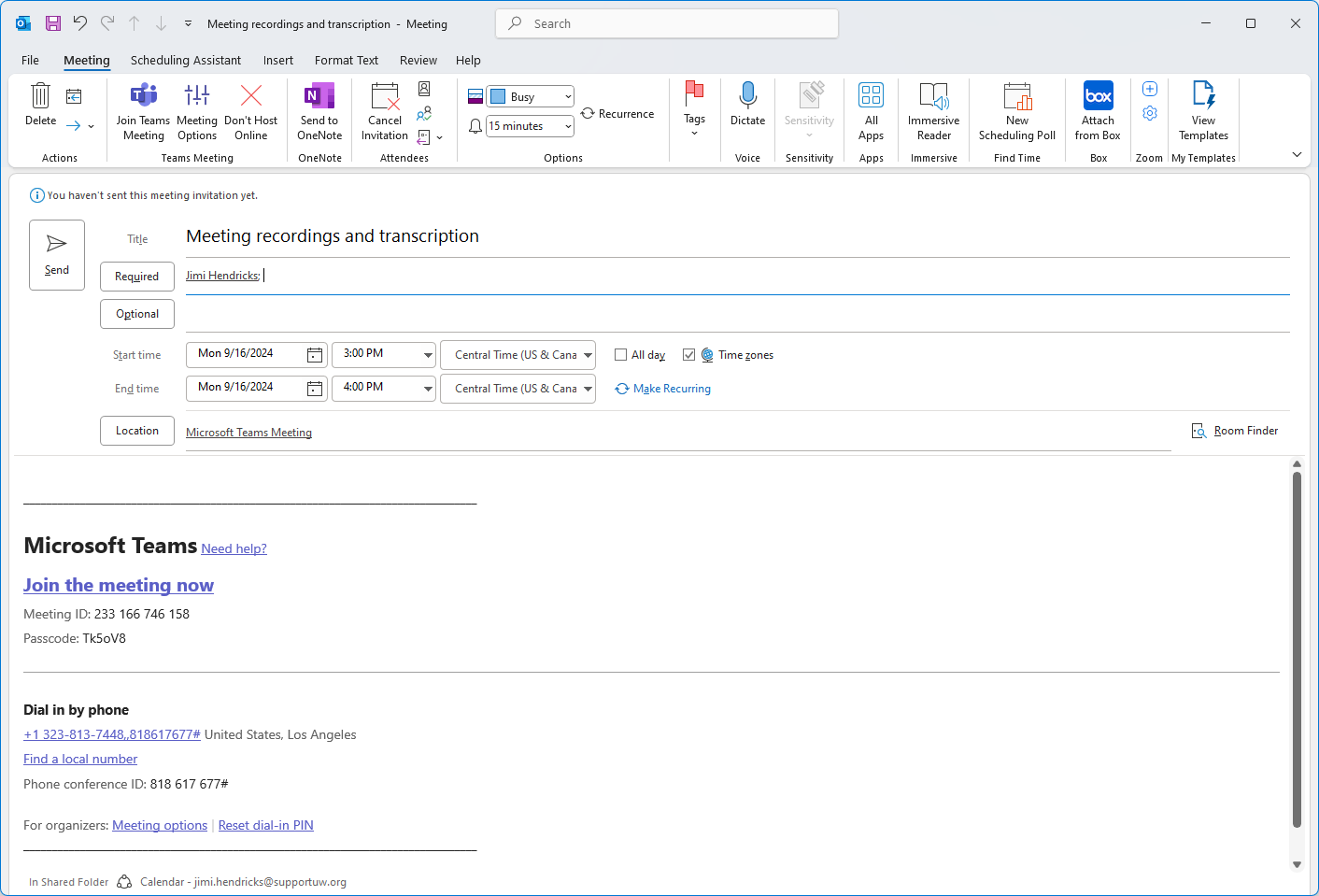
Task: Click the Delete trash can icon
Action: 40,95
